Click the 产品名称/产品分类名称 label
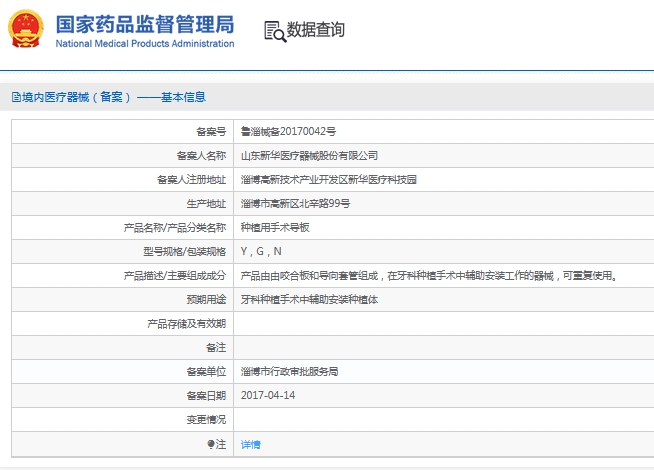Viewport: 654px width, 470px height. [175, 228]
